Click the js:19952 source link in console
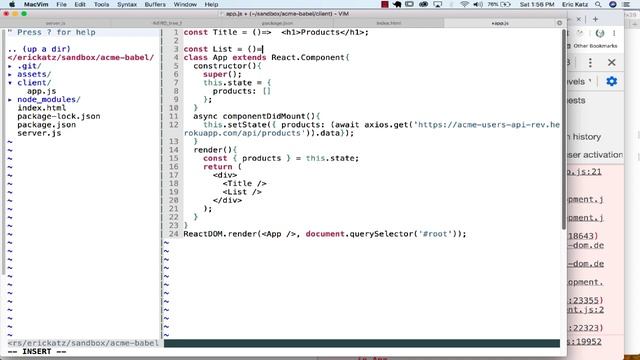640x360 pixels. 584,342
